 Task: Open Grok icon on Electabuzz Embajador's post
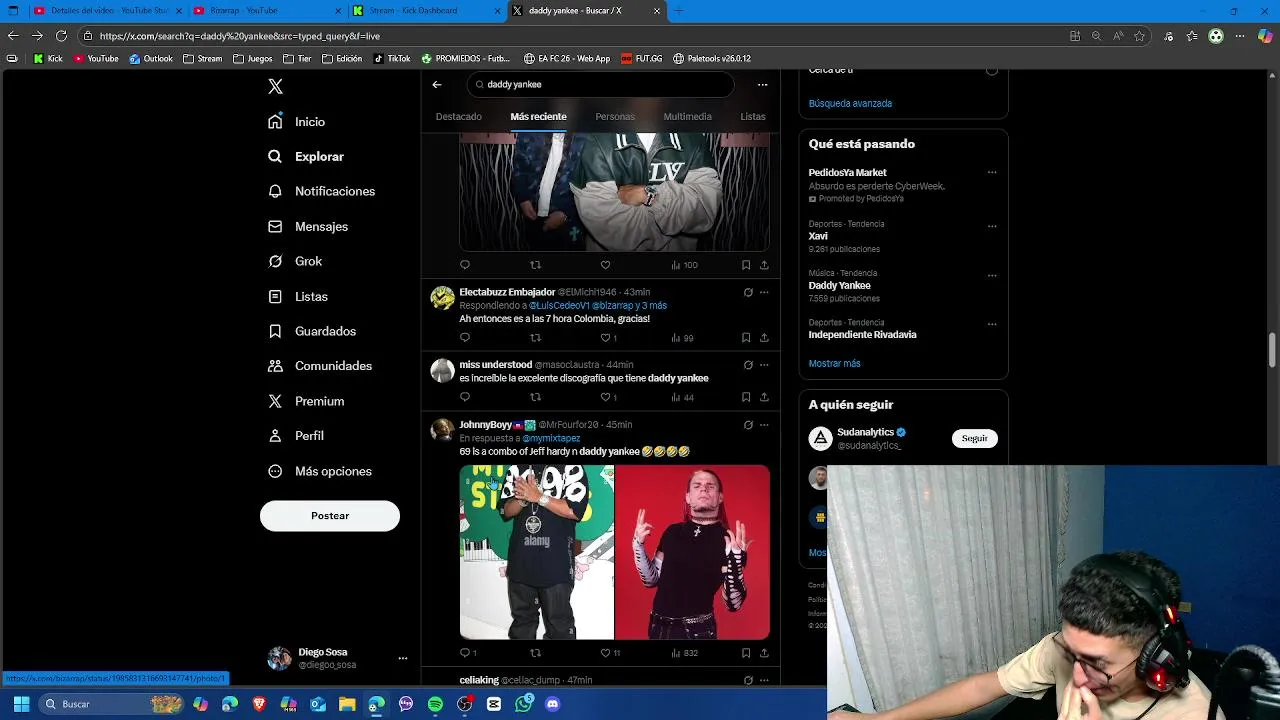pyautogui.click(x=748, y=293)
